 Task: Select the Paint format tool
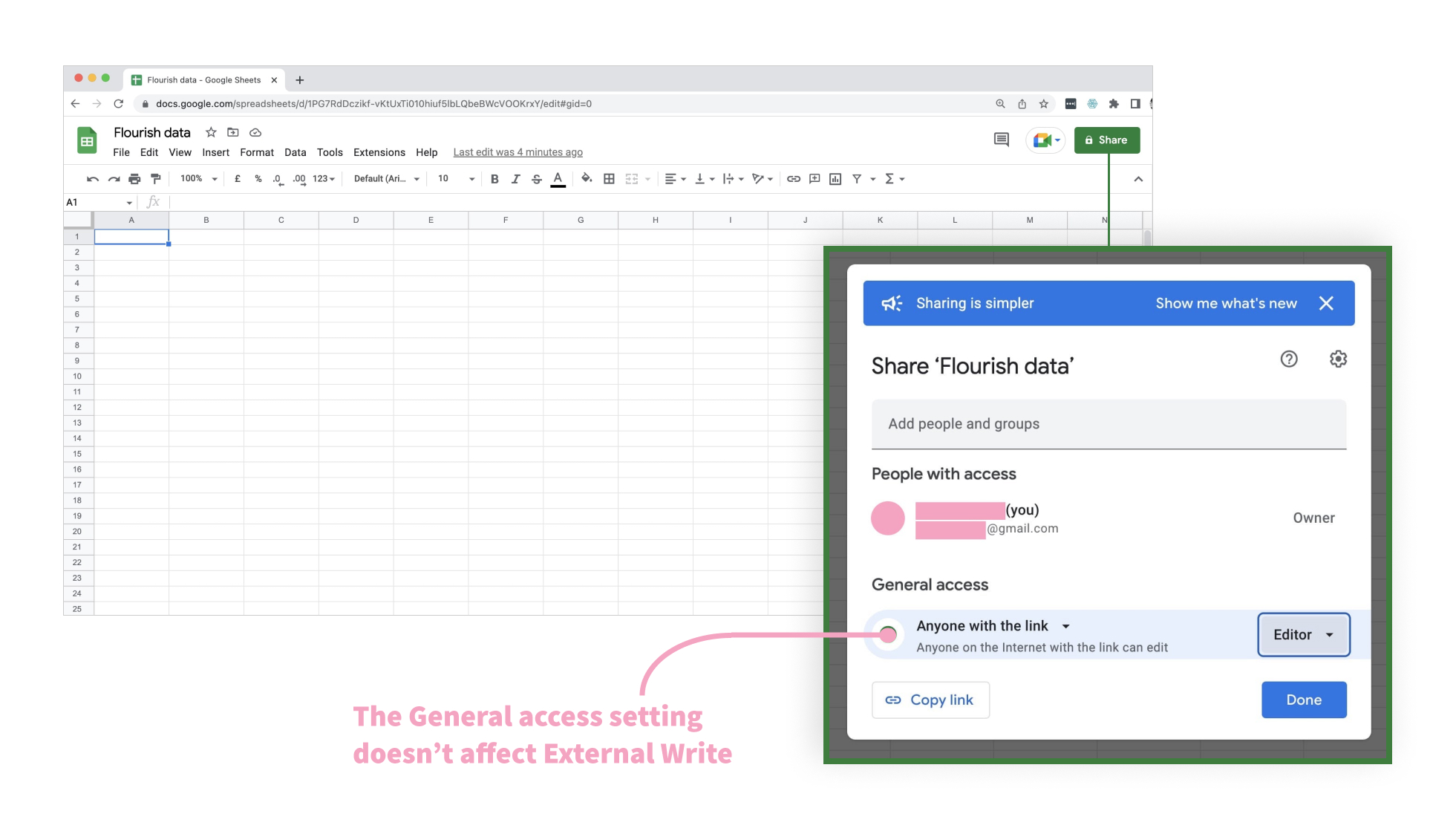pos(155,179)
